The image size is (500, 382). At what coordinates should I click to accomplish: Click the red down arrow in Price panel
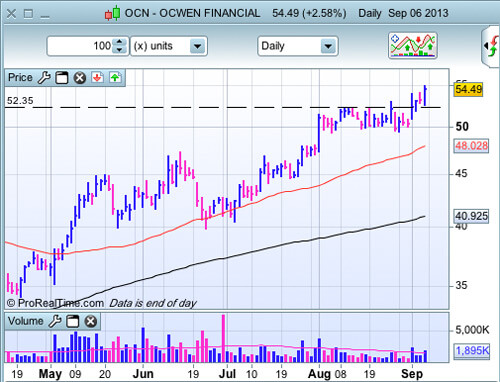coord(97,78)
